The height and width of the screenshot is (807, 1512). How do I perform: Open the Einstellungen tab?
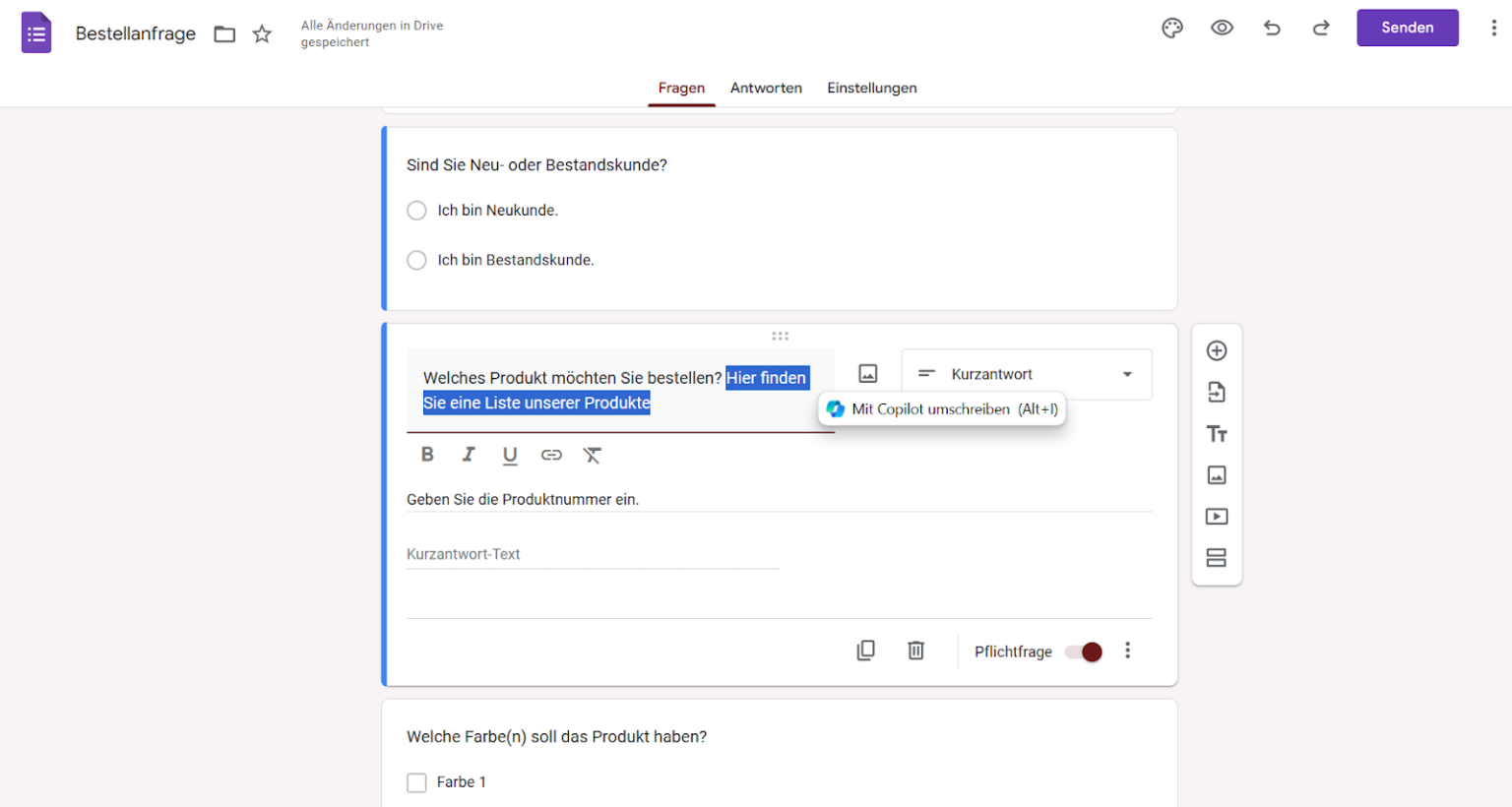(x=872, y=88)
